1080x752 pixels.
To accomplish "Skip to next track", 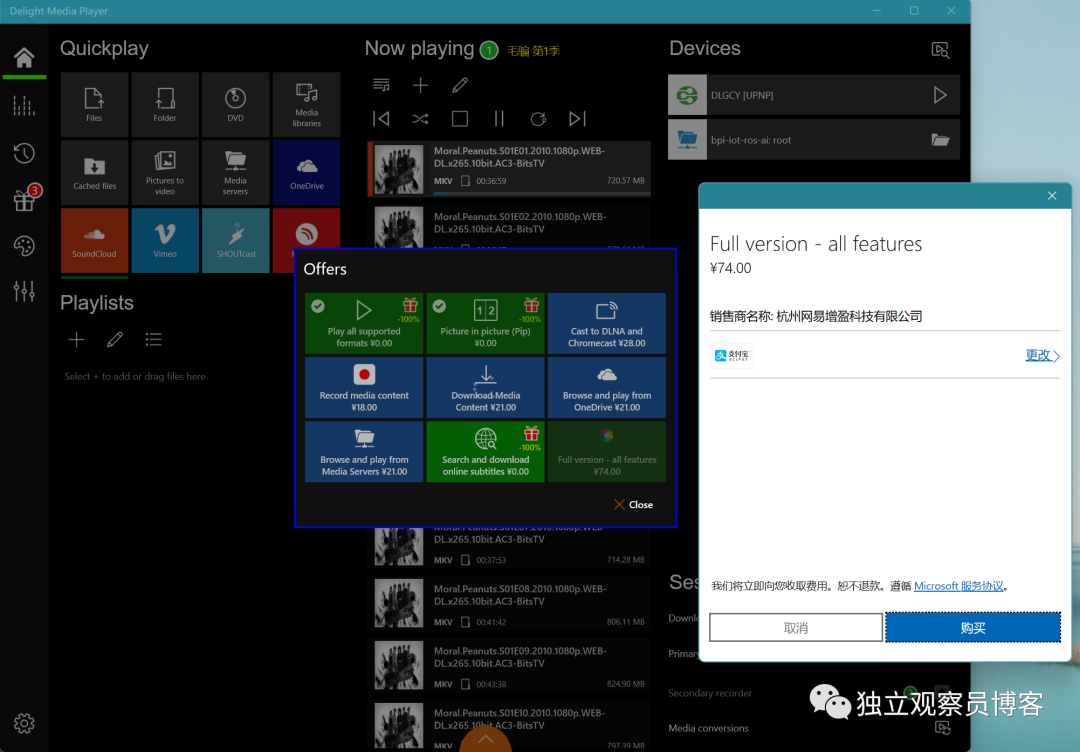I will click(577, 119).
